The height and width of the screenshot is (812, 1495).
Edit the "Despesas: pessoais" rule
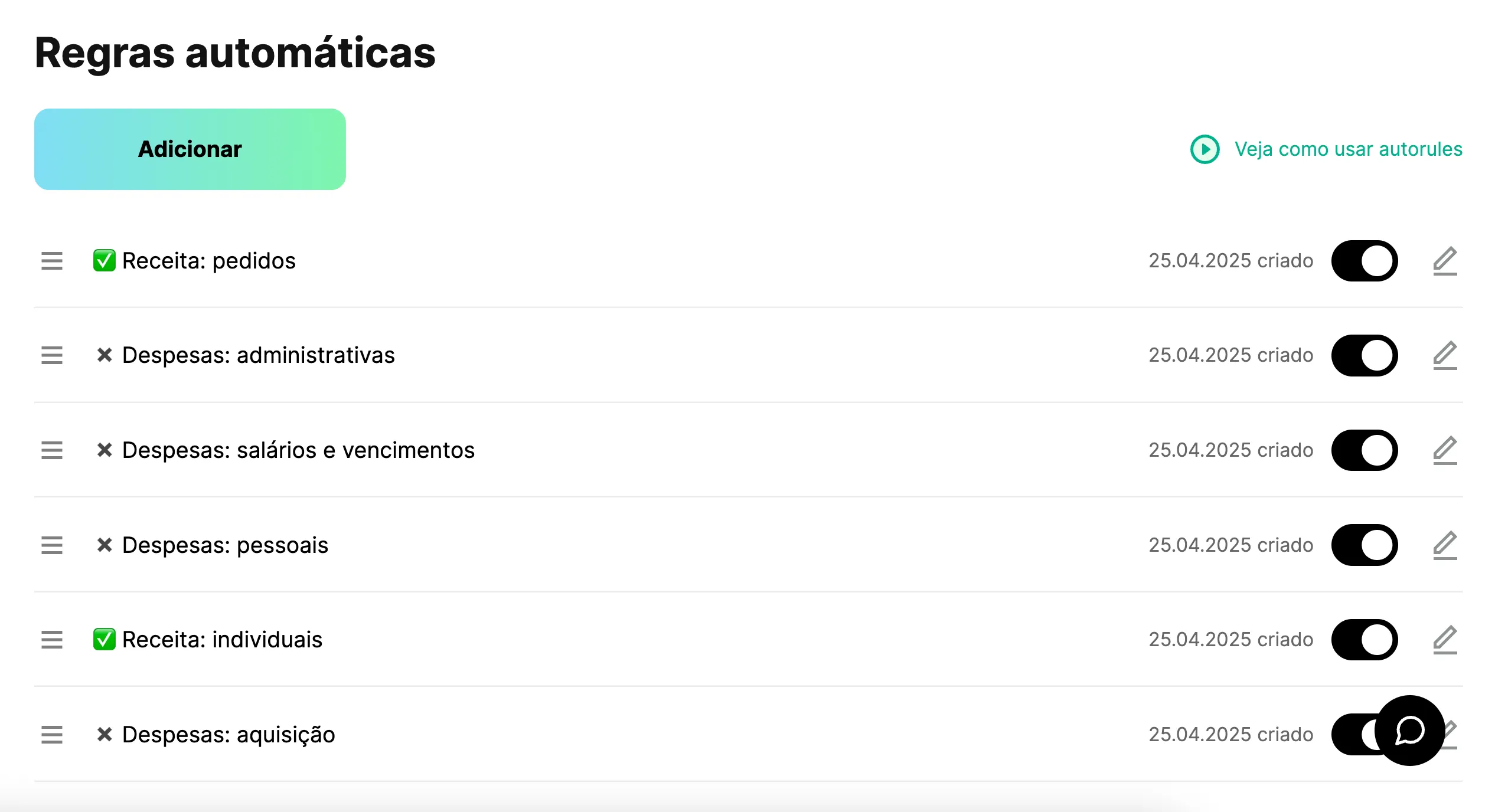coord(1445,545)
